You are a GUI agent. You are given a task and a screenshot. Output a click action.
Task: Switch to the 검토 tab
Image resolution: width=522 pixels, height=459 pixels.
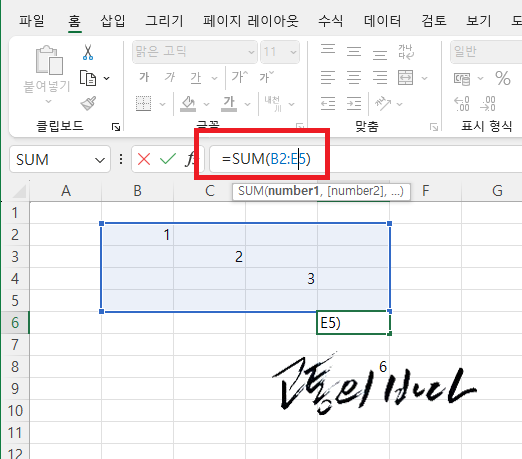[x=434, y=21]
